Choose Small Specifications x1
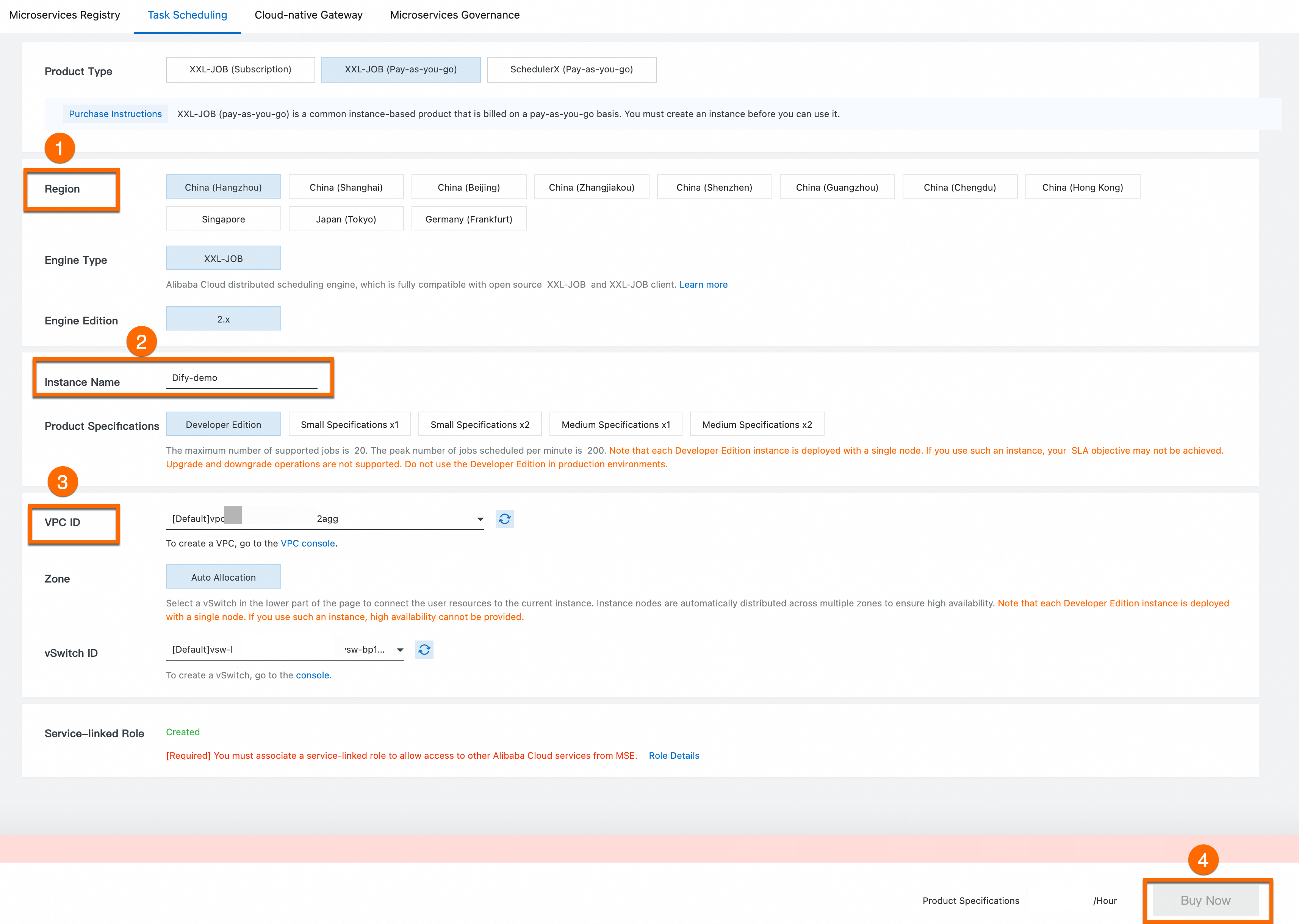1299x924 pixels. [x=349, y=424]
